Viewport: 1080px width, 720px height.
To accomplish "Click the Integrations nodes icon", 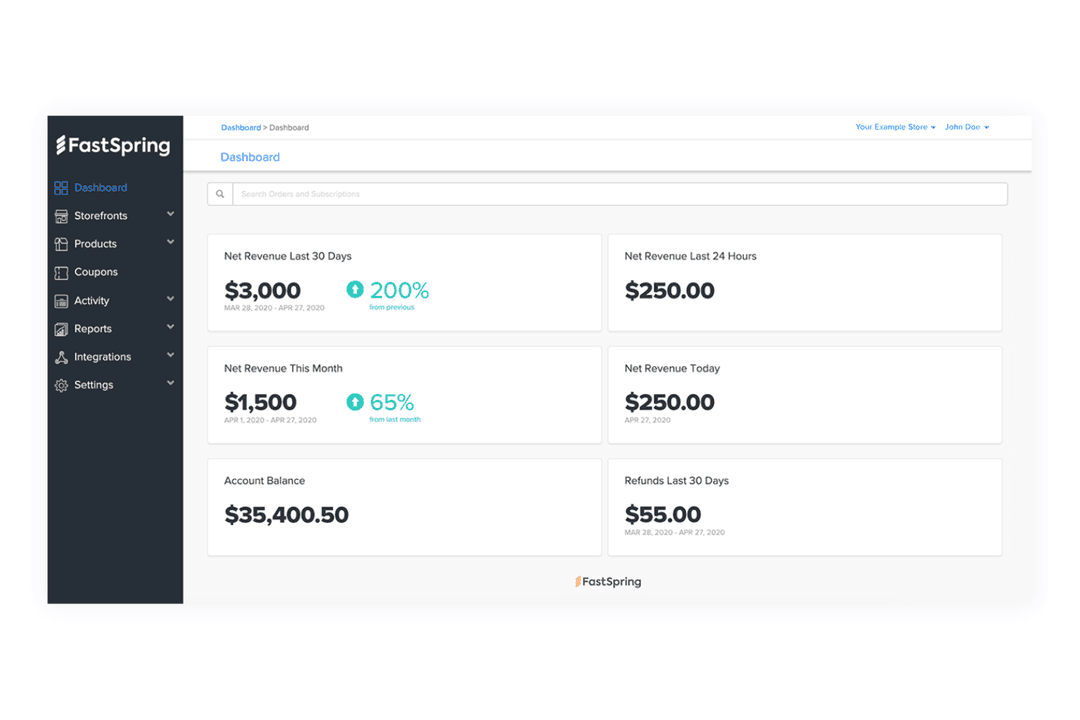I will tap(61, 357).
